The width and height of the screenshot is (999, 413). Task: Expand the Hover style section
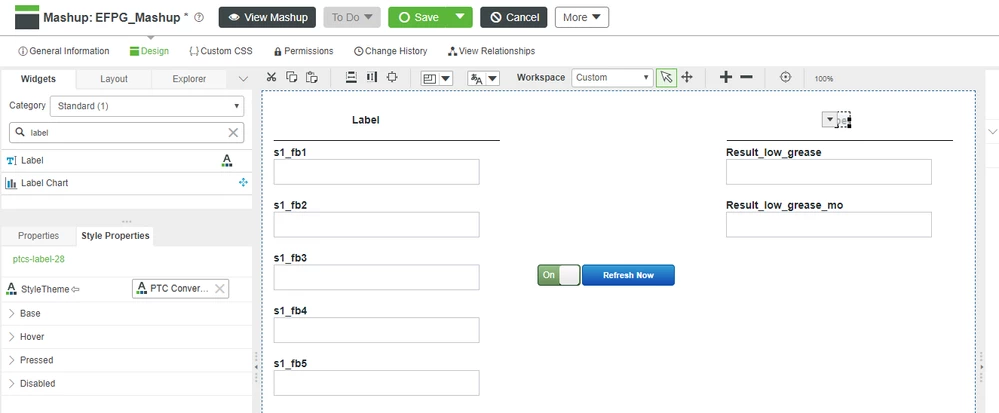coord(11,337)
